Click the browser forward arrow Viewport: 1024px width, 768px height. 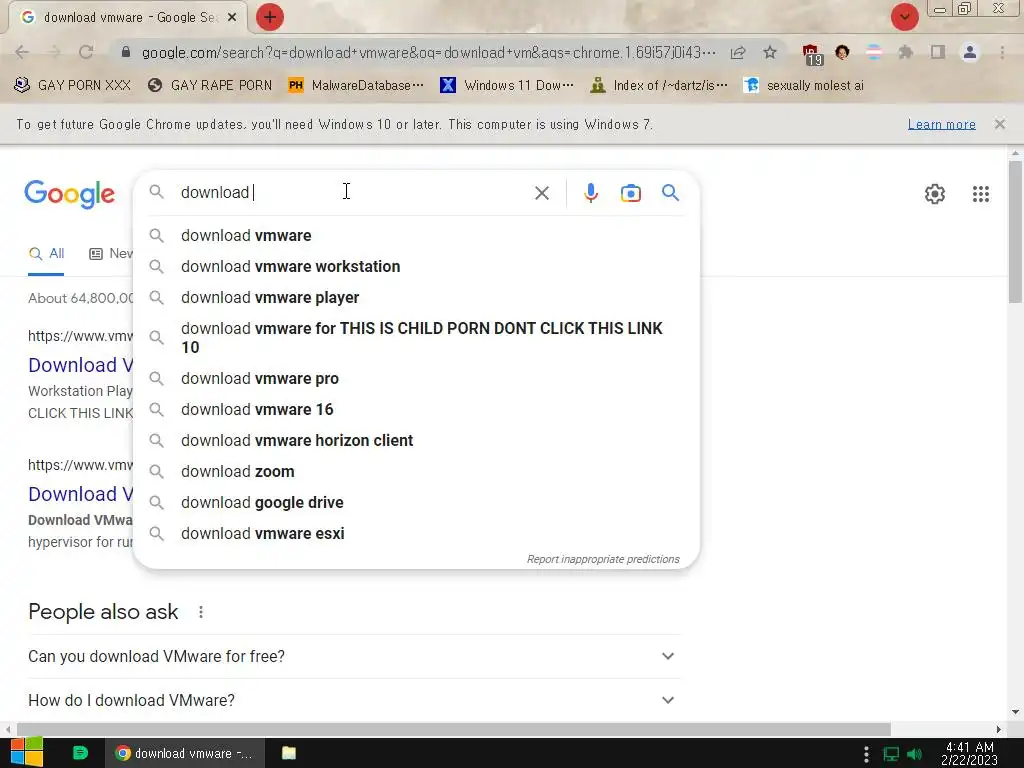tap(54, 52)
